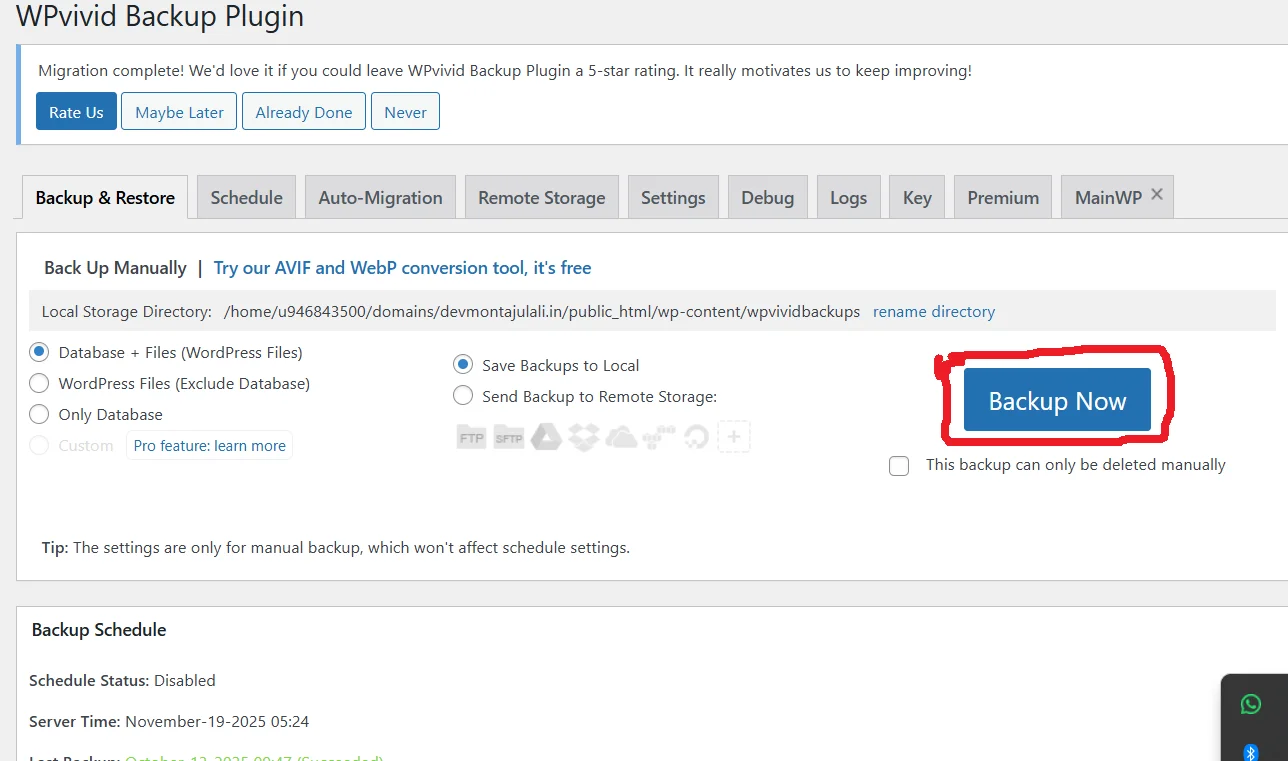The height and width of the screenshot is (761, 1288).
Task: Open the Auto-Migration tab
Action: coord(381,197)
